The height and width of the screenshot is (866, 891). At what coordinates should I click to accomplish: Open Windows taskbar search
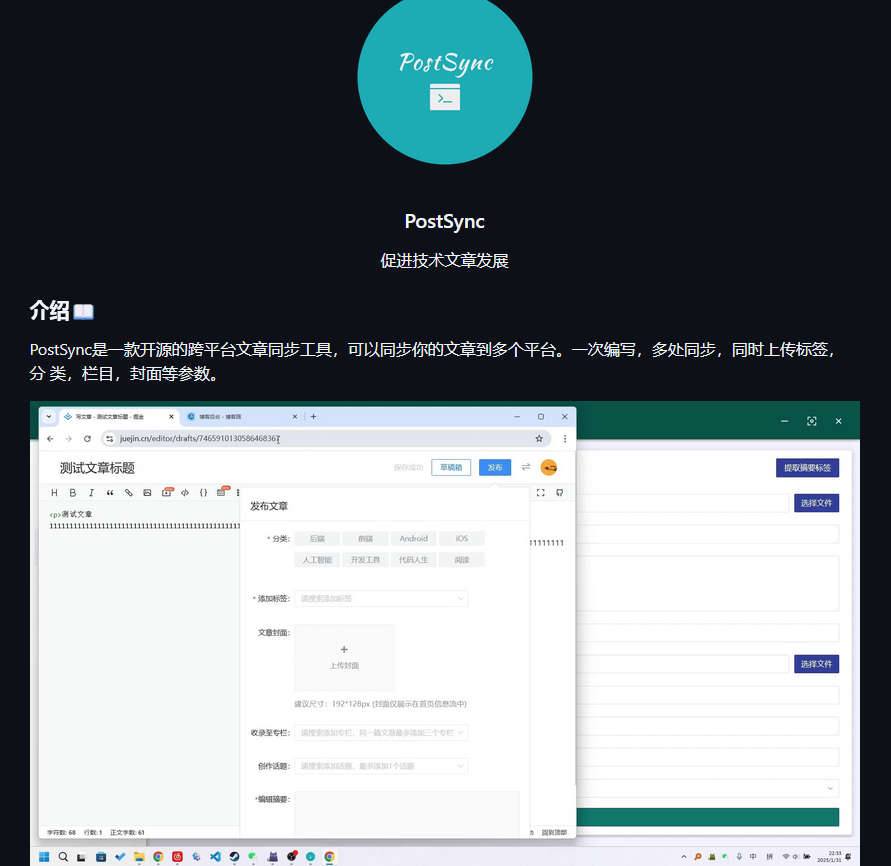[63, 856]
